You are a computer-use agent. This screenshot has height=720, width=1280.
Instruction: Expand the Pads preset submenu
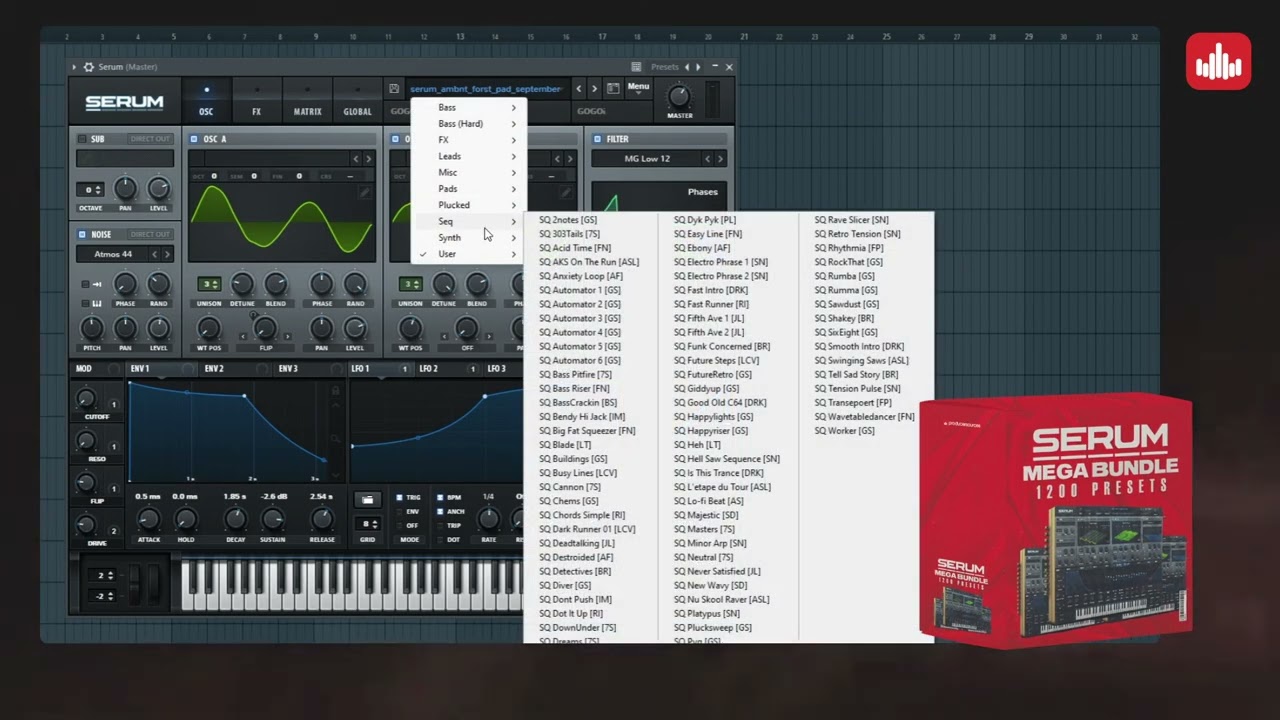(x=468, y=189)
